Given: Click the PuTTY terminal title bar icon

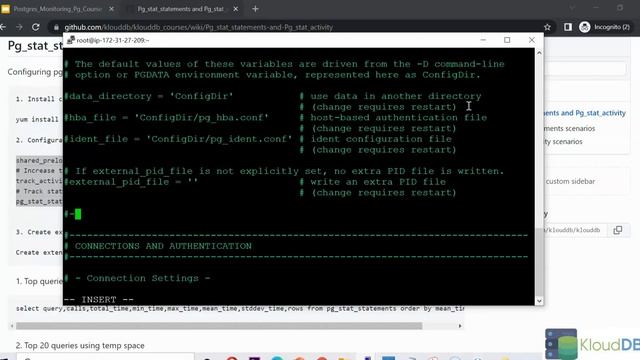Looking at the screenshot, I should [x=71, y=40].
